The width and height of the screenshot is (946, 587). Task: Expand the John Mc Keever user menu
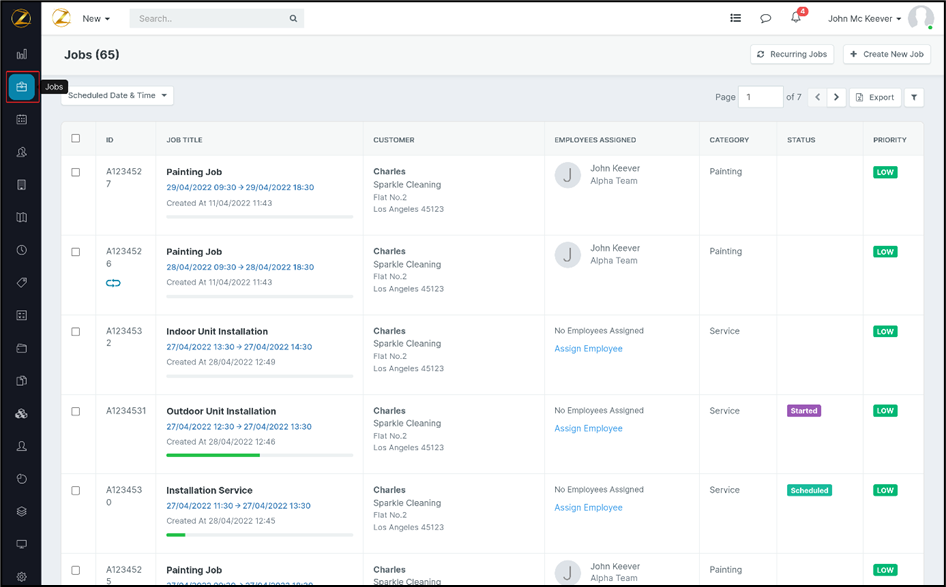coord(865,19)
